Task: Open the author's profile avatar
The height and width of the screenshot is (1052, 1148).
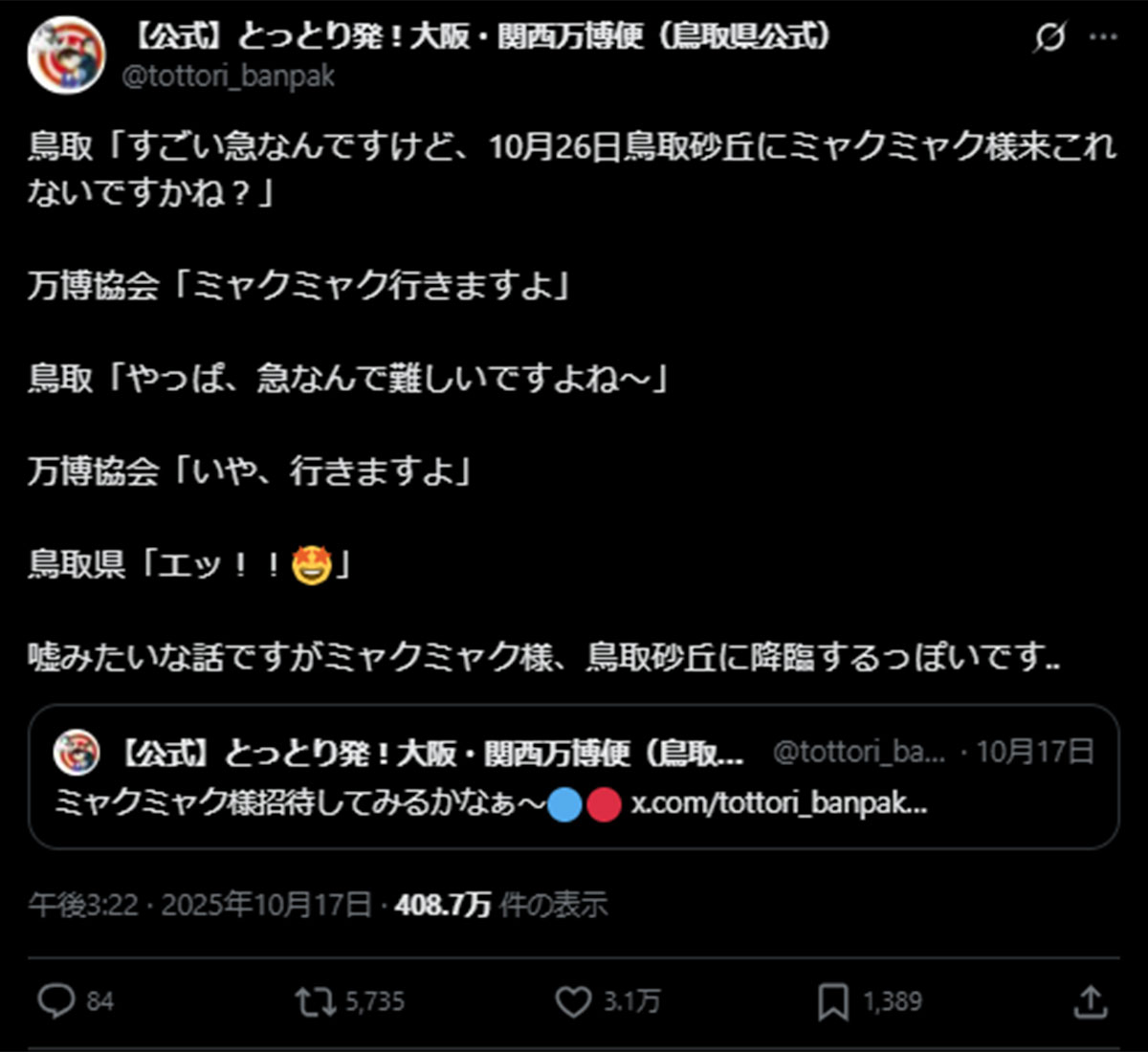Action: [x=66, y=54]
